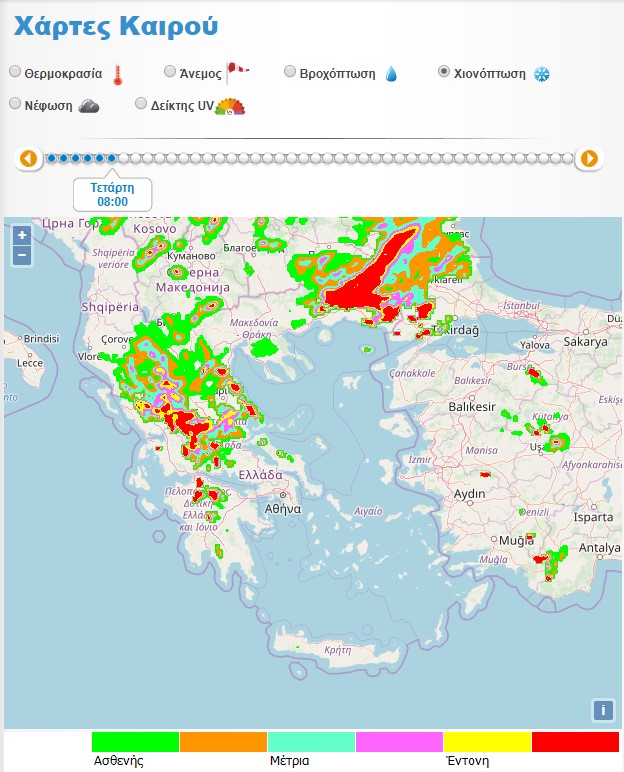Click the Balıkesir city label

pos(472,407)
